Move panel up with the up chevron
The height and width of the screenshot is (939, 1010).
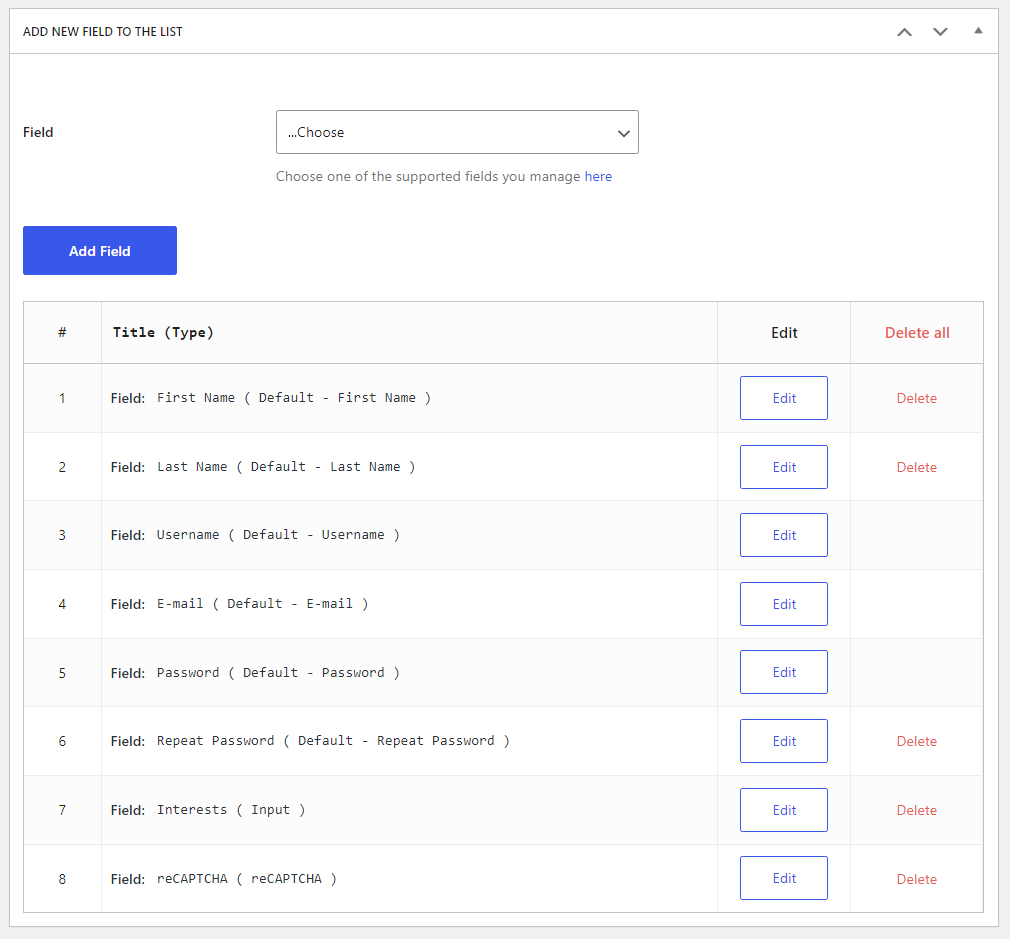(904, 32)
